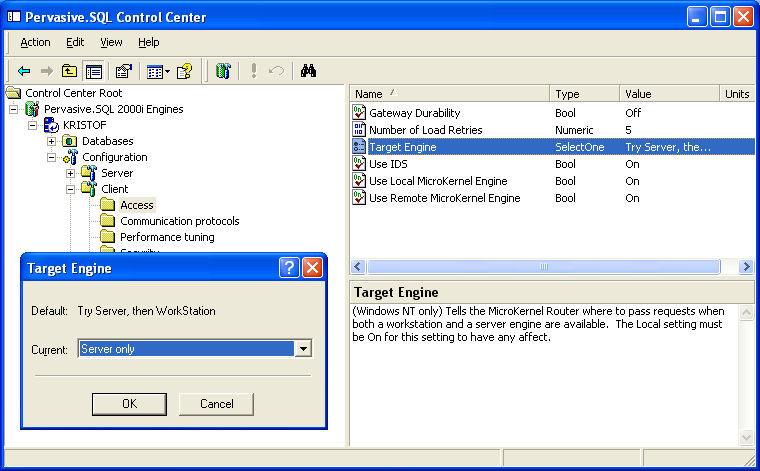Click the Use IDS setting icon
This screenshot has height=471, width=760.
click(359, 163)
